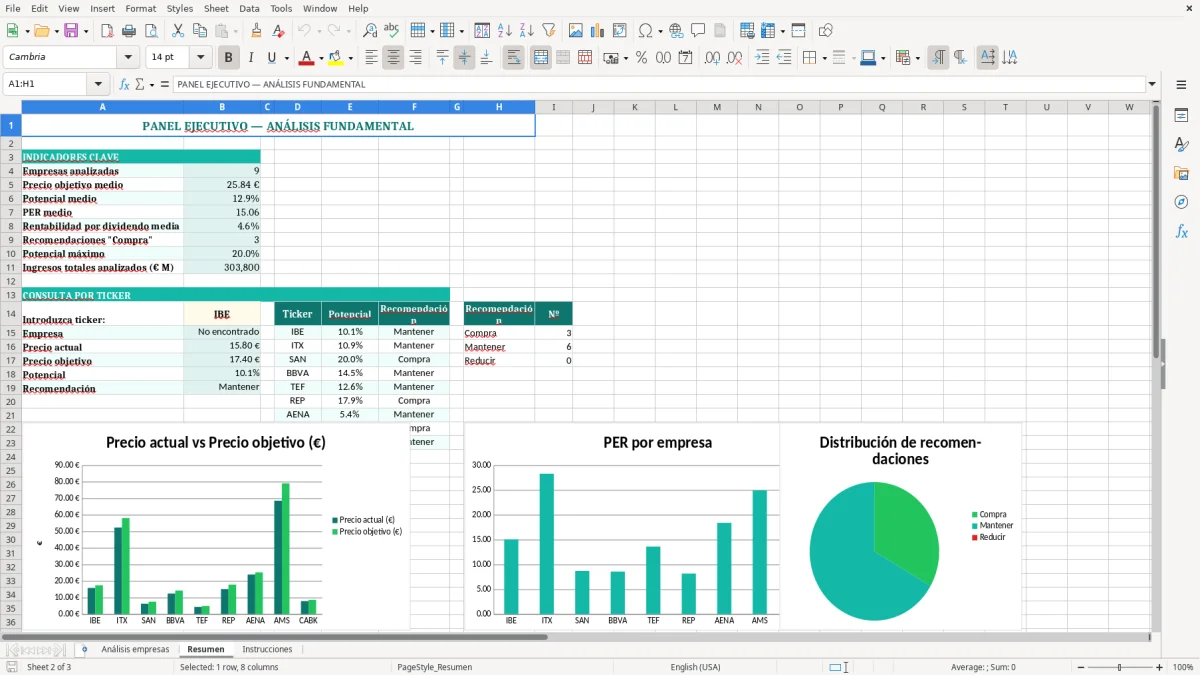The image size is (1200, 675).
Task: Select the IBE ticker input cell
Action: pyautogui.click(x=222, y=314)
